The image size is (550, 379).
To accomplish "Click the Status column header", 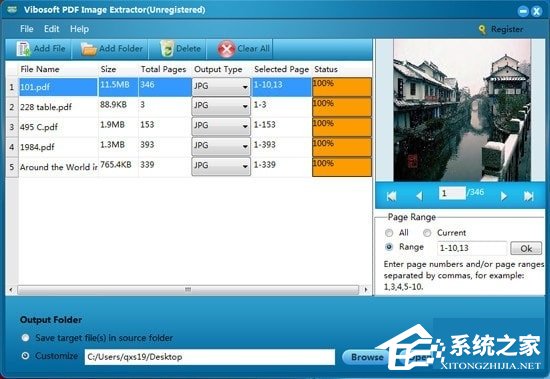I will [326, 69].
